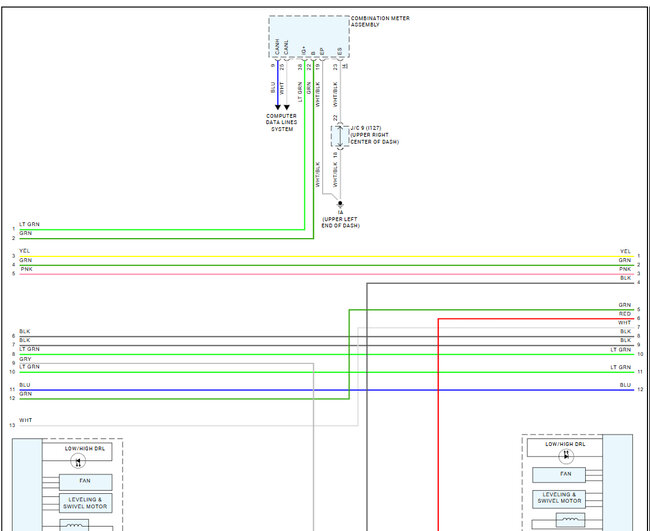The height and width of the screenshot is (531, 650).
Task: Click the Combination Meter Assembly label
Action: (x=380, y=22)
